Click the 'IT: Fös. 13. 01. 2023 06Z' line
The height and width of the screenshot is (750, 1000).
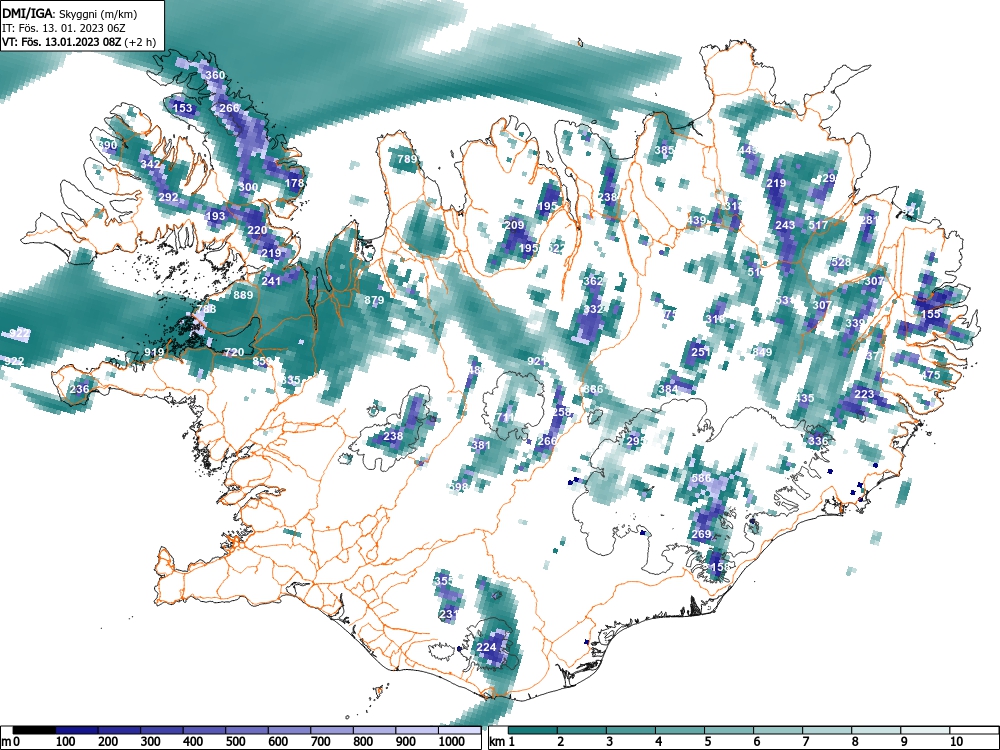click(64, 28)
